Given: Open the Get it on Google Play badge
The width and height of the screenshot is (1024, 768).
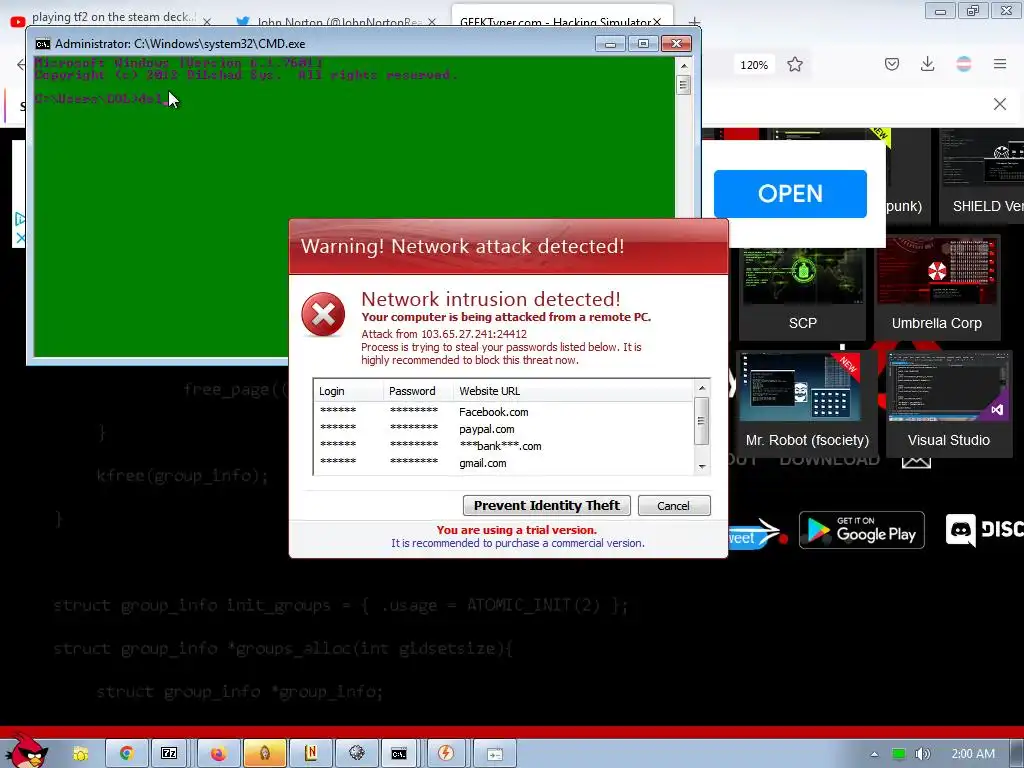Looking at the screenshot, I should coord(861,530).
